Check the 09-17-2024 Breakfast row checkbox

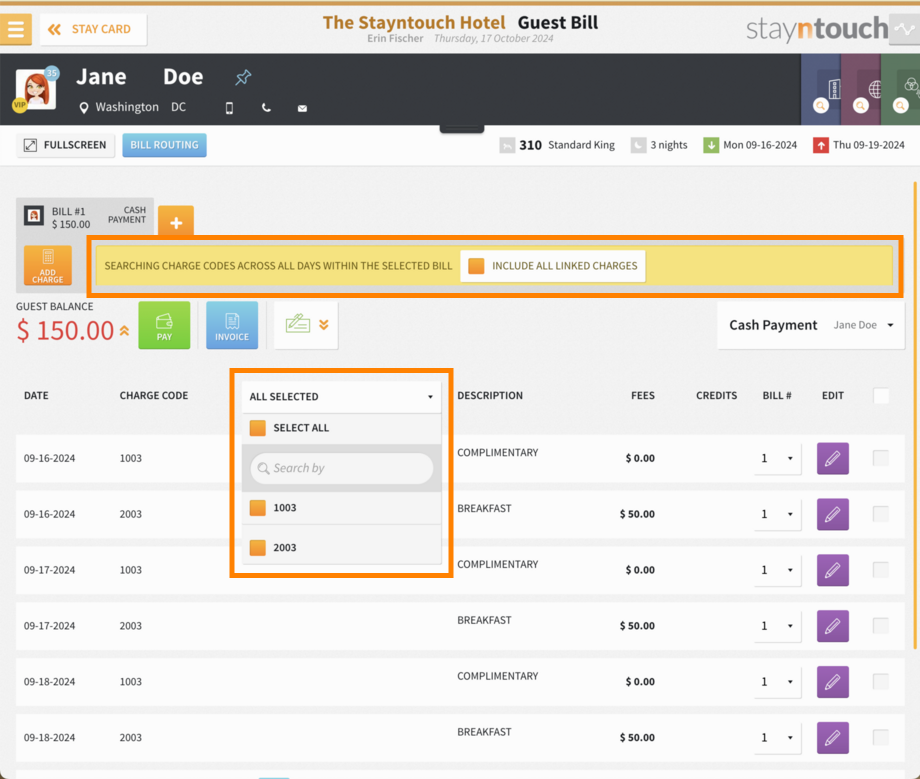tap(881, 625)
